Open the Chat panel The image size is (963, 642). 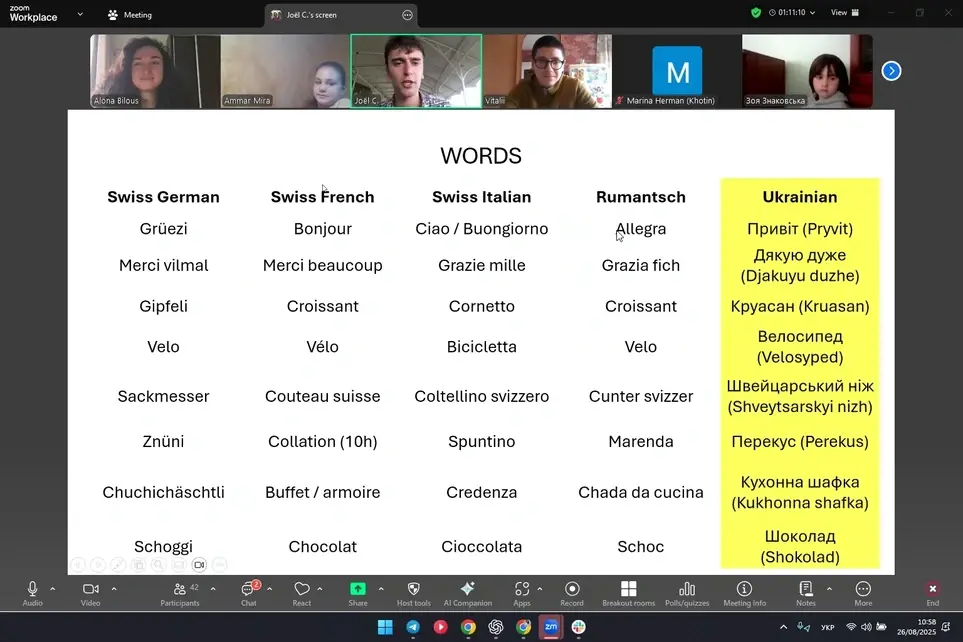248,590
